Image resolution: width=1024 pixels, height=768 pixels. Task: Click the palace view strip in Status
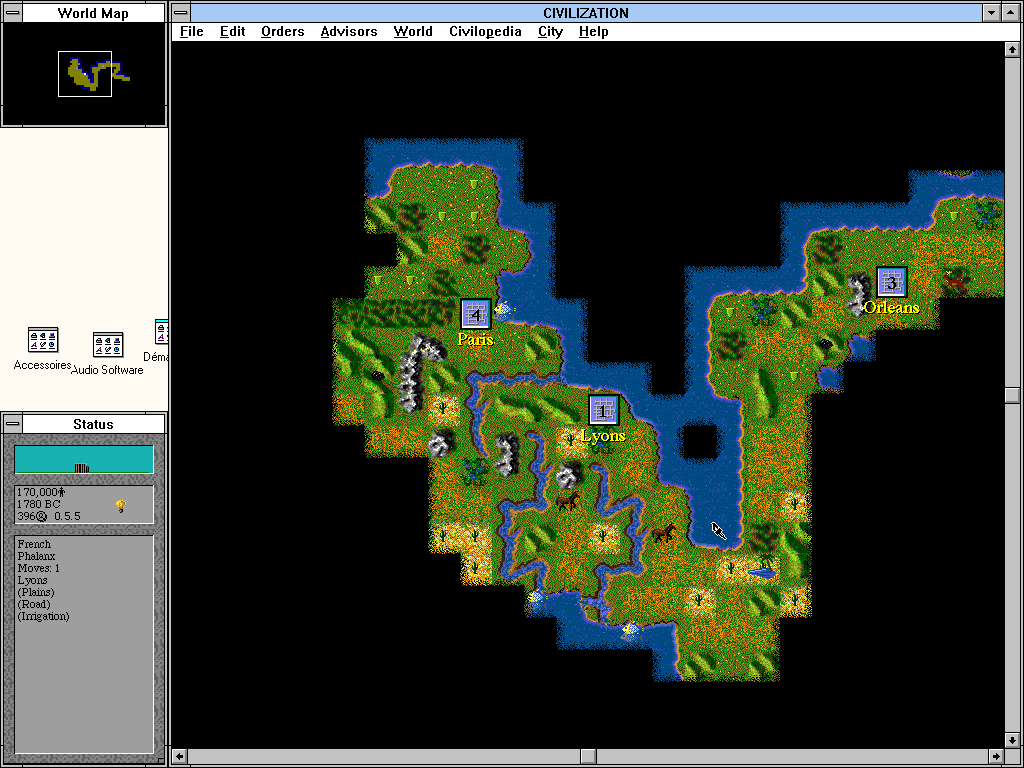coord(84,460)
